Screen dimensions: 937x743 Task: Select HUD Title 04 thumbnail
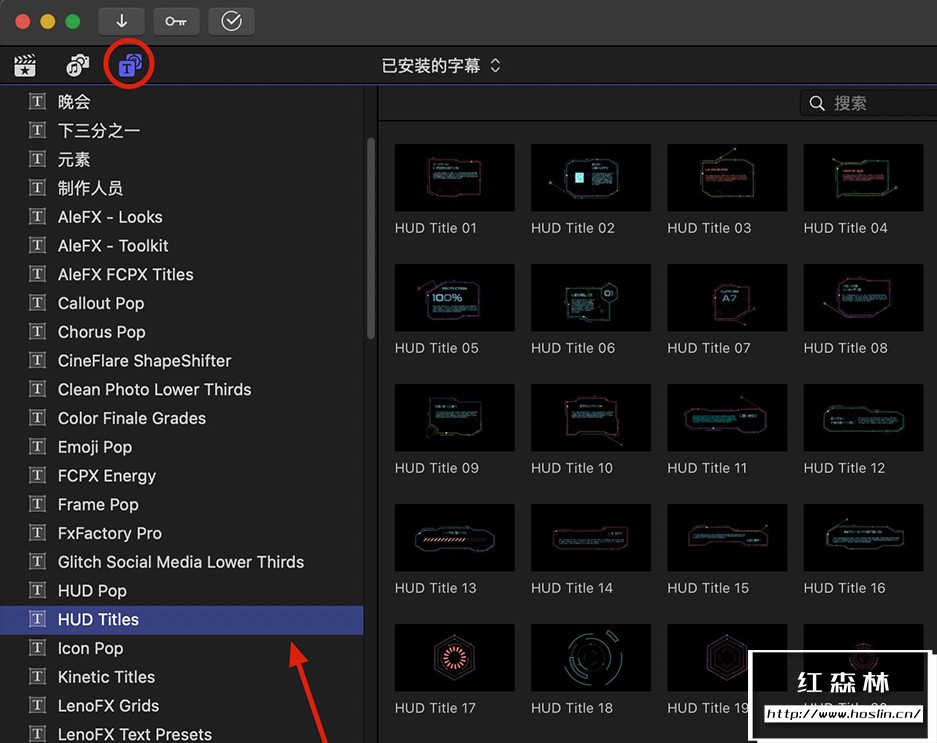tap(863, 178)
